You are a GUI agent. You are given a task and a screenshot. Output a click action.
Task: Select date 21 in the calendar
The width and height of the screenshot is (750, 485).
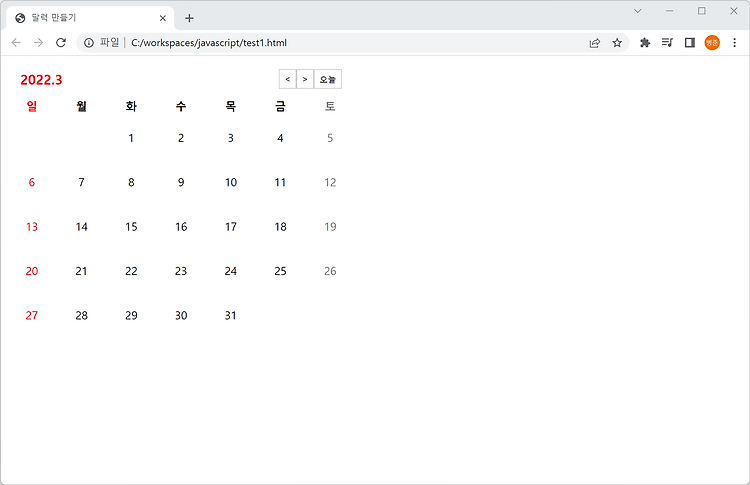pyautogui.click(x=81, y=271)
